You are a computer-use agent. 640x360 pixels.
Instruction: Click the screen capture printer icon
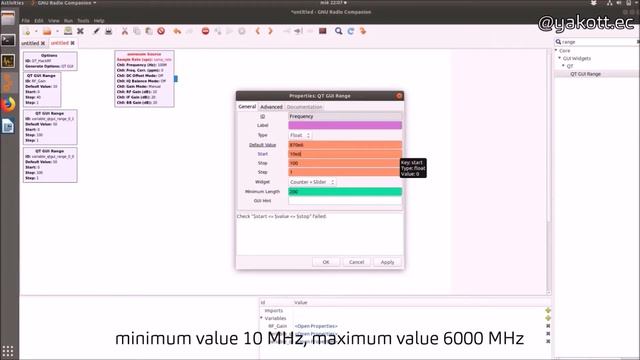pyautogui.click(x=109, y=31)
